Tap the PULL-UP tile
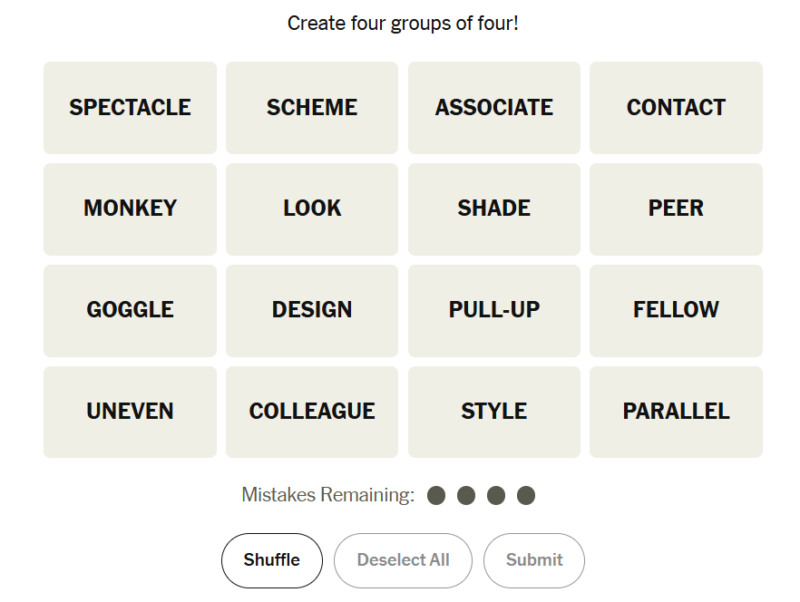Image resolution: width=800 pixels, height=602 pixels. click(494, 310)
